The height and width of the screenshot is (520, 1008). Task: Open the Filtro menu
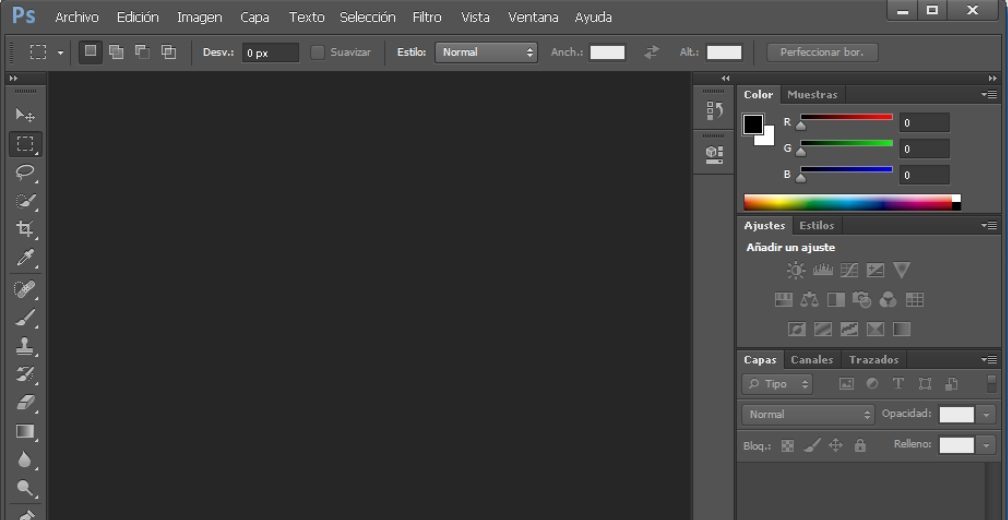[427, 17]
